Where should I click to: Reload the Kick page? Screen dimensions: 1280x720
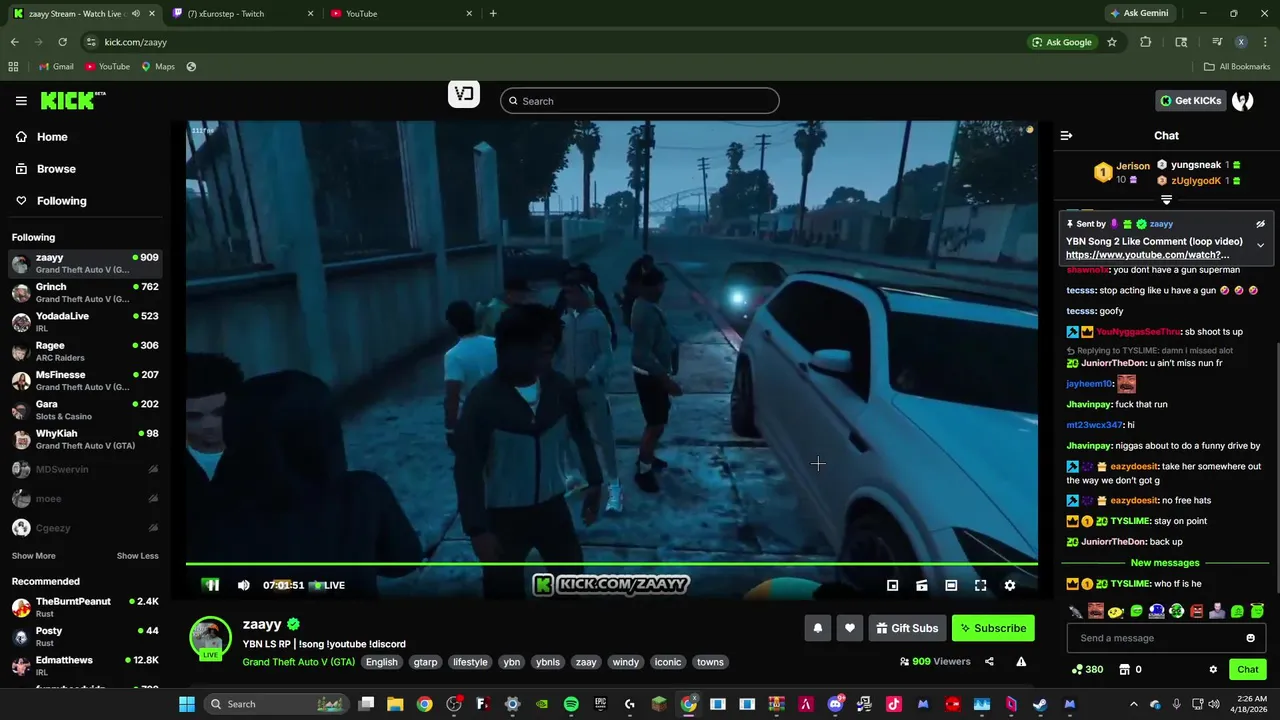(x=62, y=42)
